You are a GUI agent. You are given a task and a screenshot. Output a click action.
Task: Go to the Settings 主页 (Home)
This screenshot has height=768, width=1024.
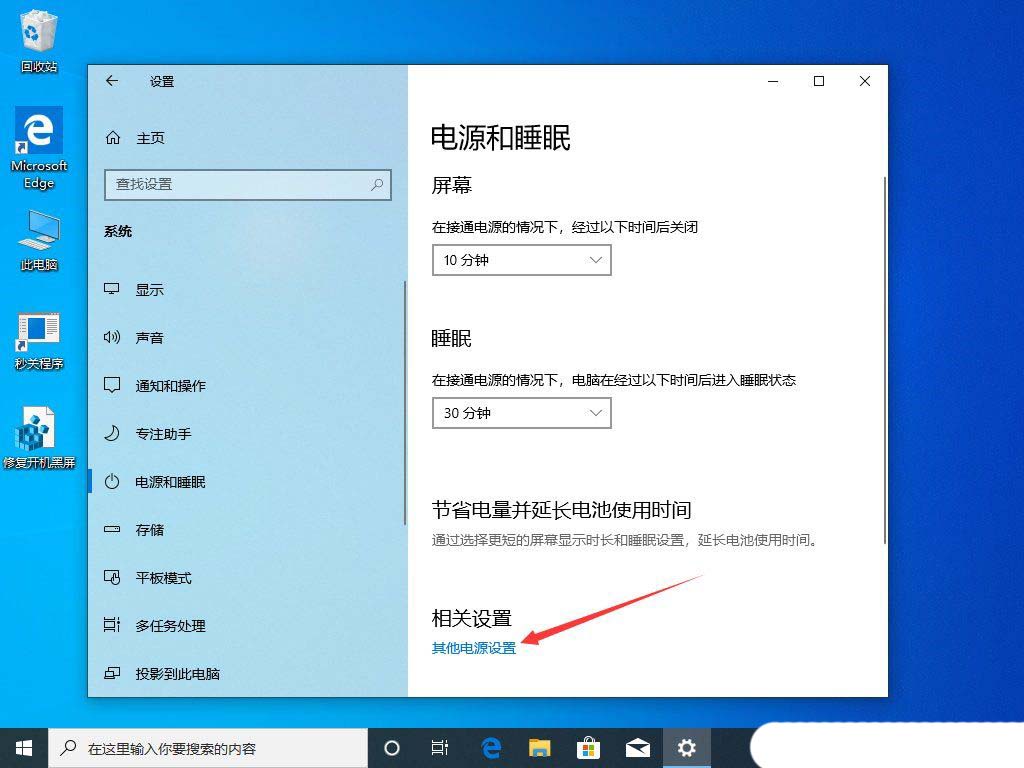coord(151,138)
